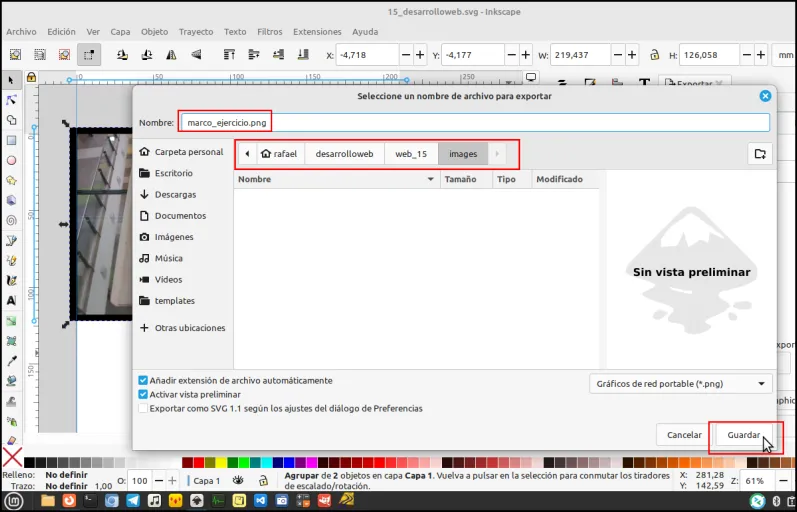
Task: Expand the Nombre column sort arrow
Action: (431, 179)
